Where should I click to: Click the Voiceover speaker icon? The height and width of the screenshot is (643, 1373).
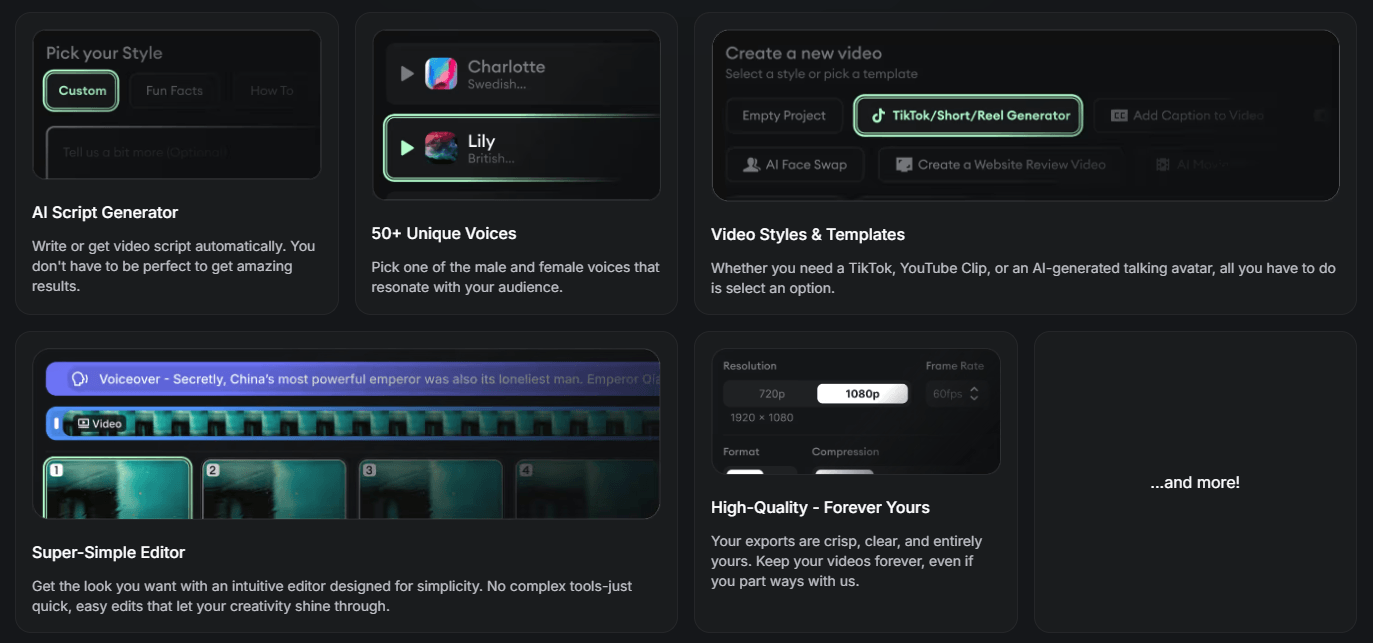coord(80,379)
